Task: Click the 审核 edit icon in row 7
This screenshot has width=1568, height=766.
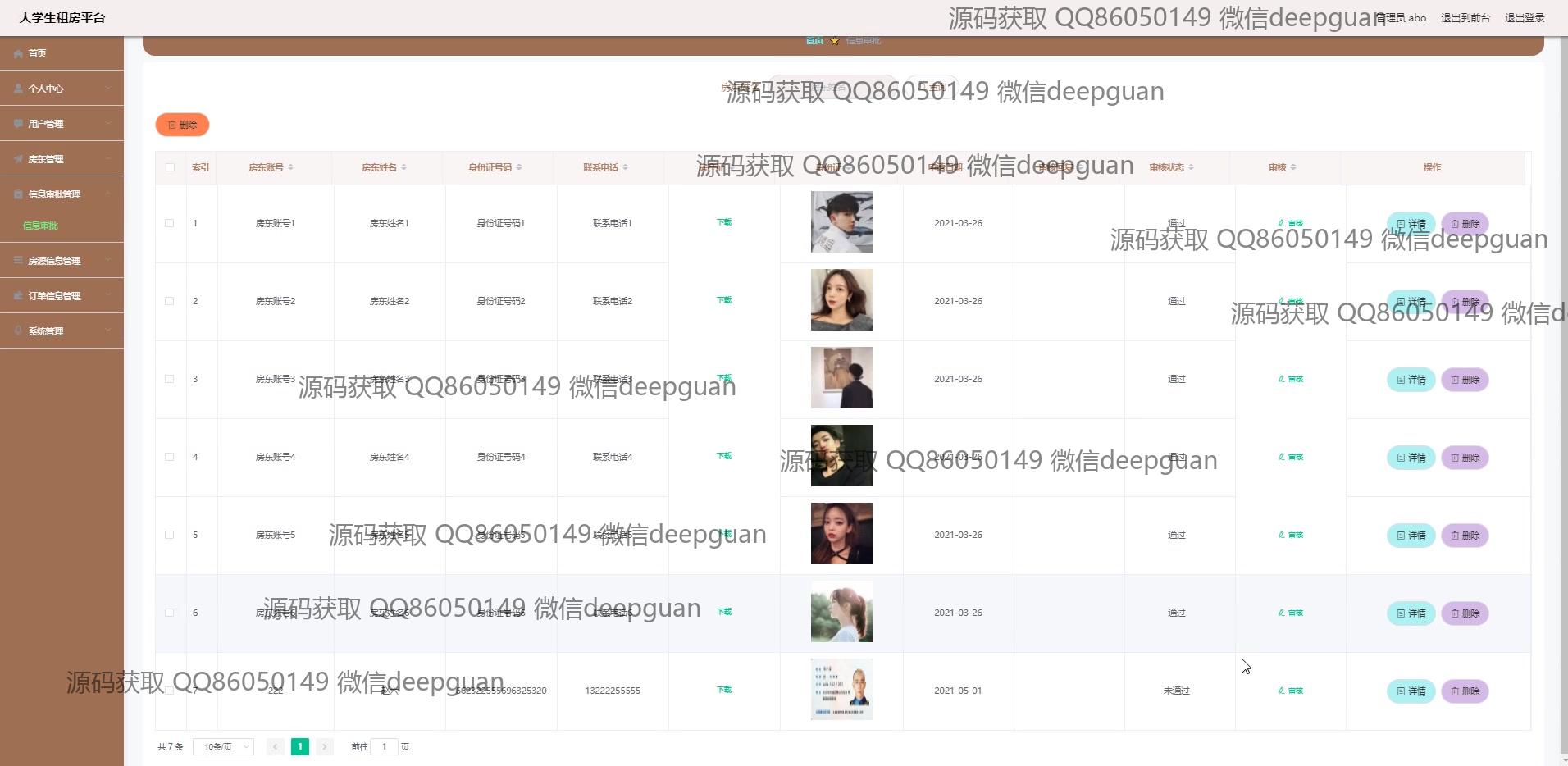Action: tap(1281, 691)
